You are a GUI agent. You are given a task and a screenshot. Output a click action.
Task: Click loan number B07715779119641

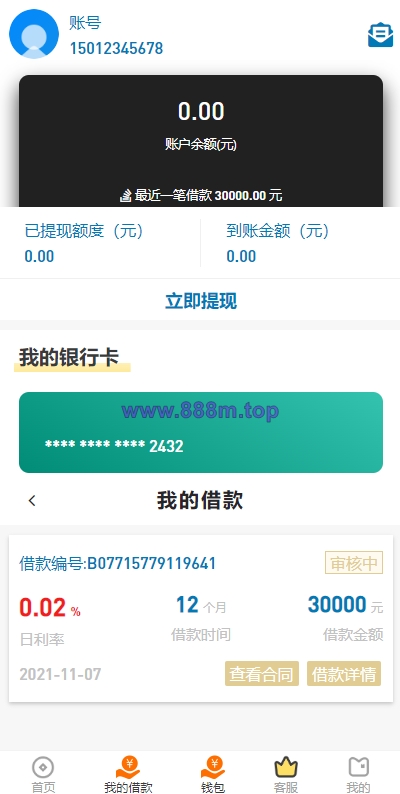coord(117,563)
